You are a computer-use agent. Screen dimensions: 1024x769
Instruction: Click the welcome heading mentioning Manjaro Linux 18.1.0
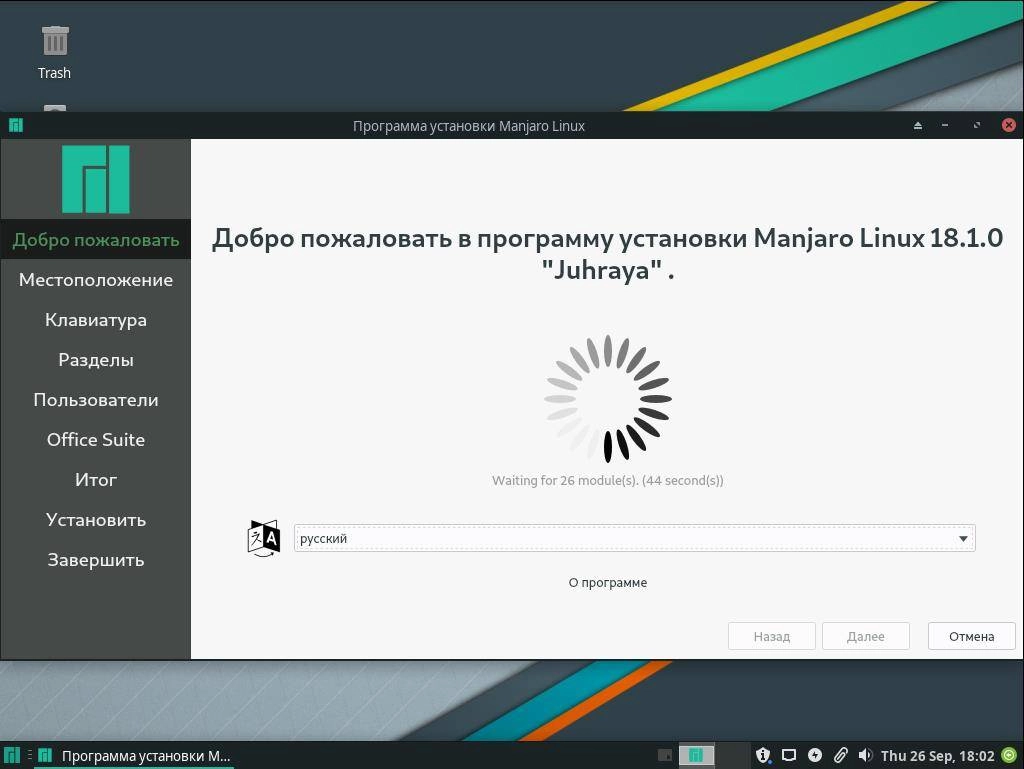pos(607,253)
